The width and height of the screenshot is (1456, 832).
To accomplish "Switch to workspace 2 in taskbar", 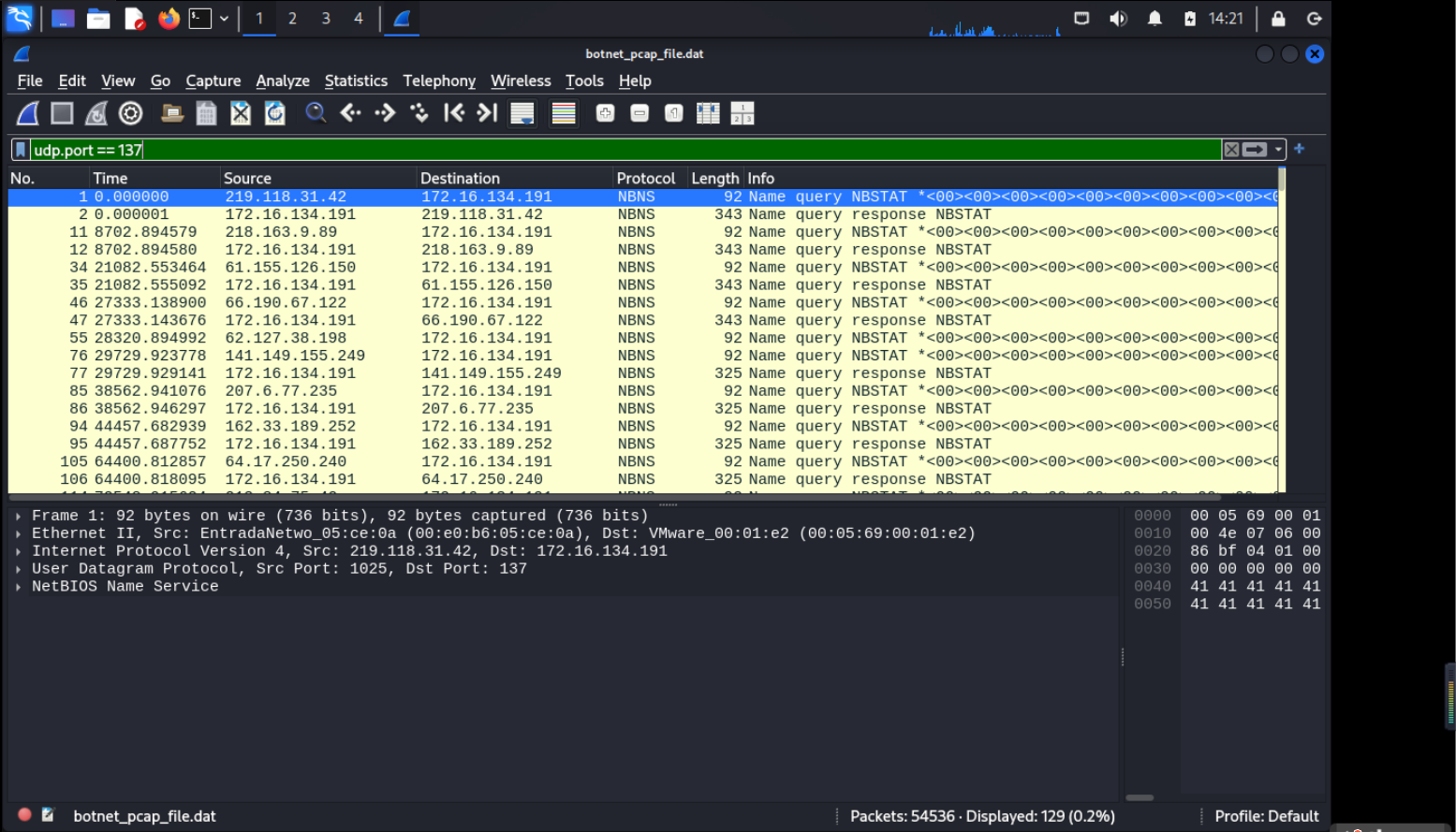I will pyautogui.click(x=292, y=18).
